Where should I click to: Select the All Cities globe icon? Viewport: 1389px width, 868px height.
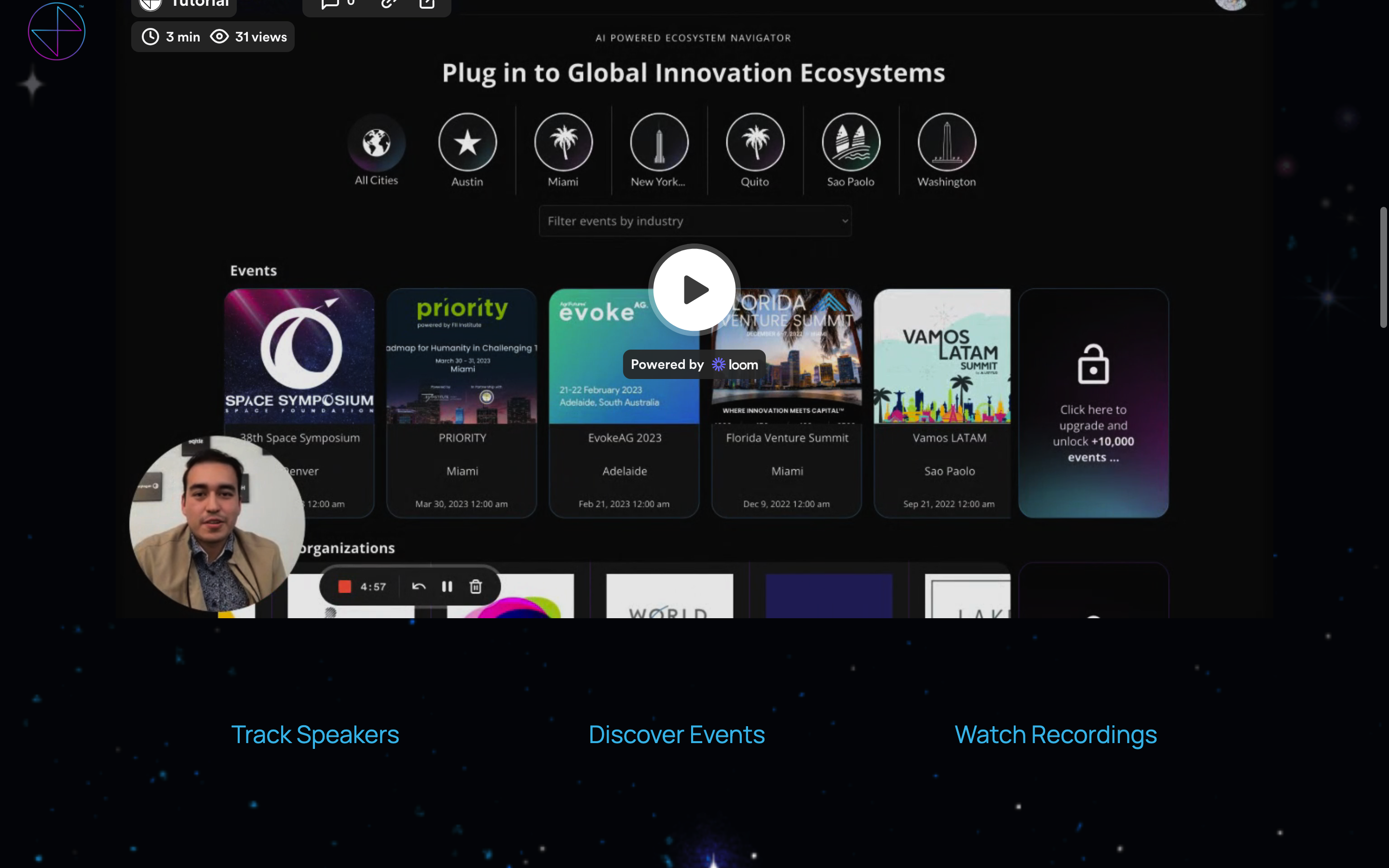(377, 142)
